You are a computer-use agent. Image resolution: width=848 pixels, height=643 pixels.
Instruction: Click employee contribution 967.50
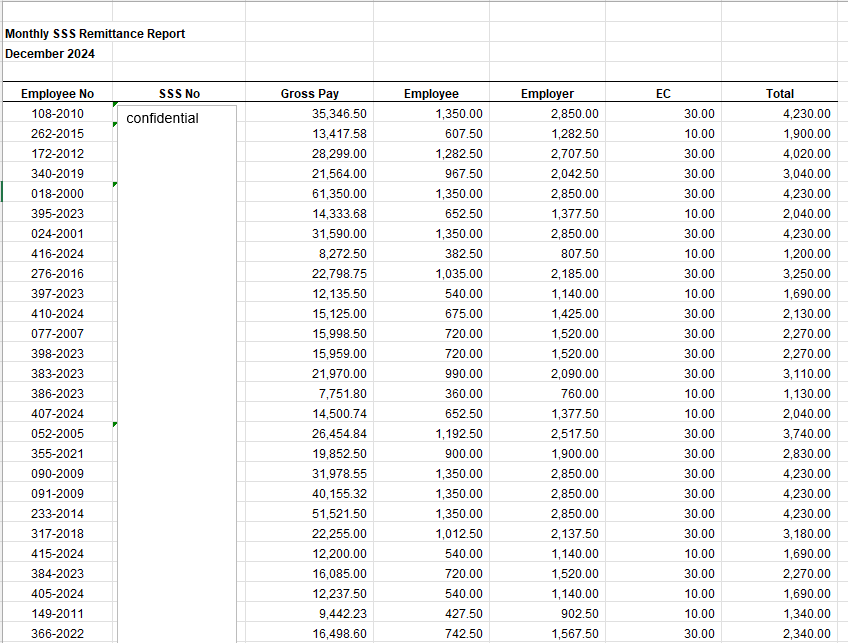point(463,174)
